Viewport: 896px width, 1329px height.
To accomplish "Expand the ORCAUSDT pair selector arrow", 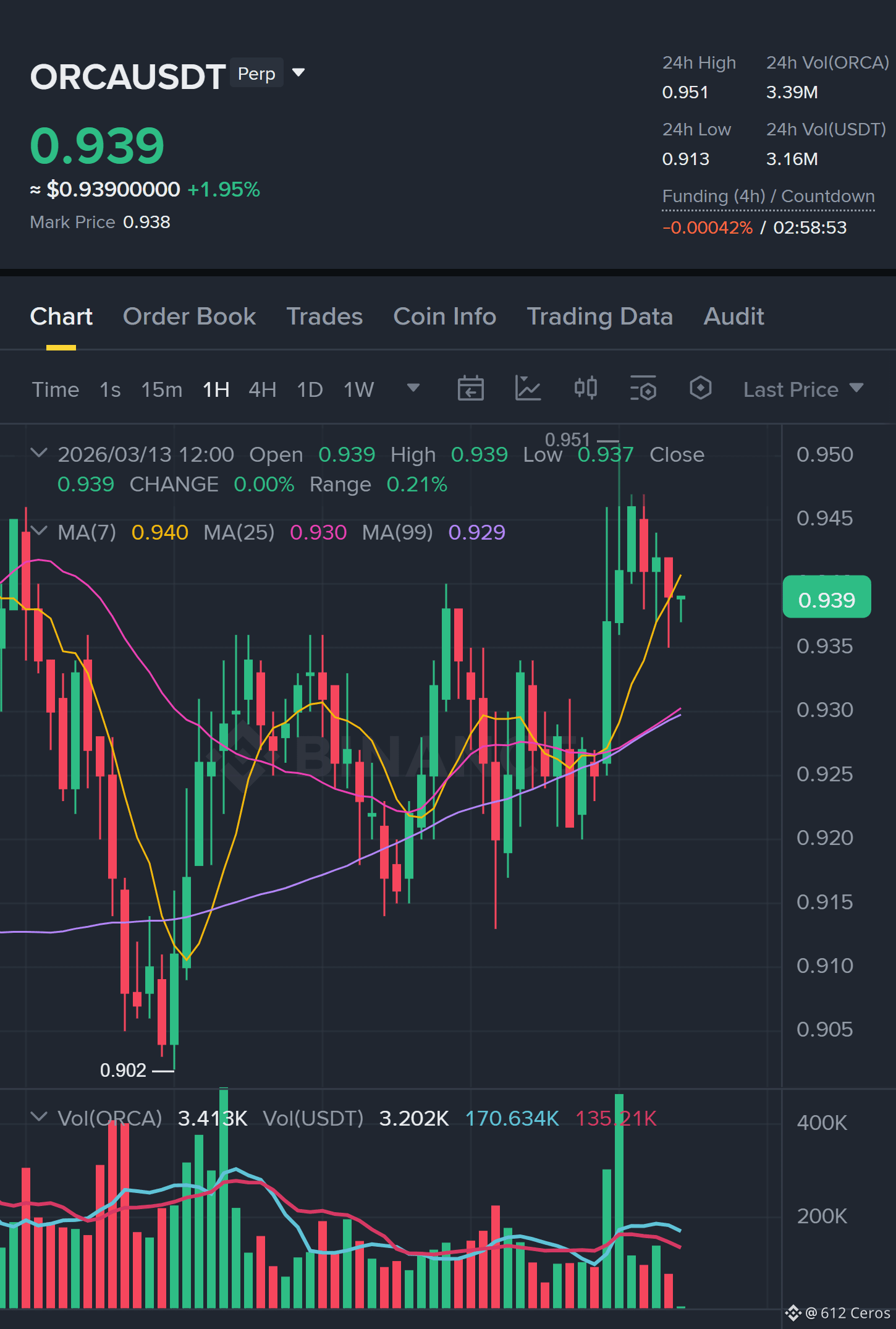I will click(x=298, y=73).
